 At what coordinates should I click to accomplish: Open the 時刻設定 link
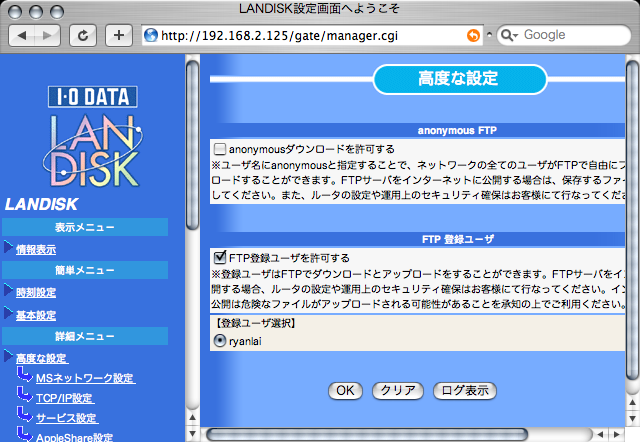(x=36, y=293)
